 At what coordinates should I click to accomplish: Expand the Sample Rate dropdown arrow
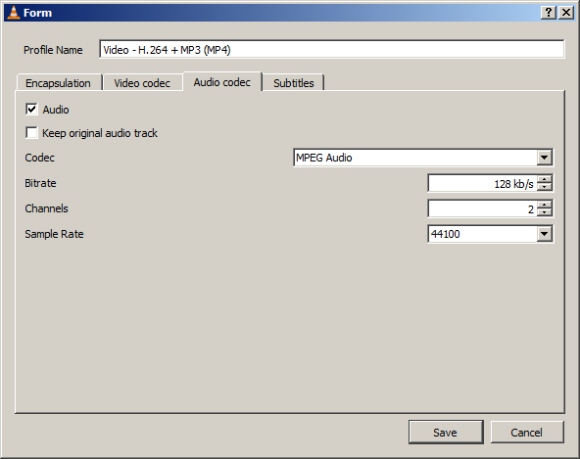pyautogui.click(x=544, y=234)
